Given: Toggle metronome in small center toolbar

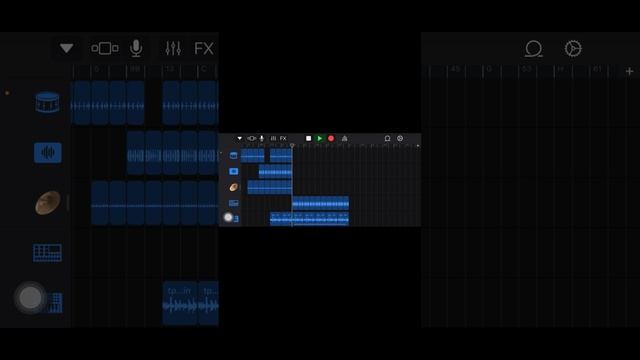Looking at the screenshot, I should pyautogui.click(x=344, y=138).
